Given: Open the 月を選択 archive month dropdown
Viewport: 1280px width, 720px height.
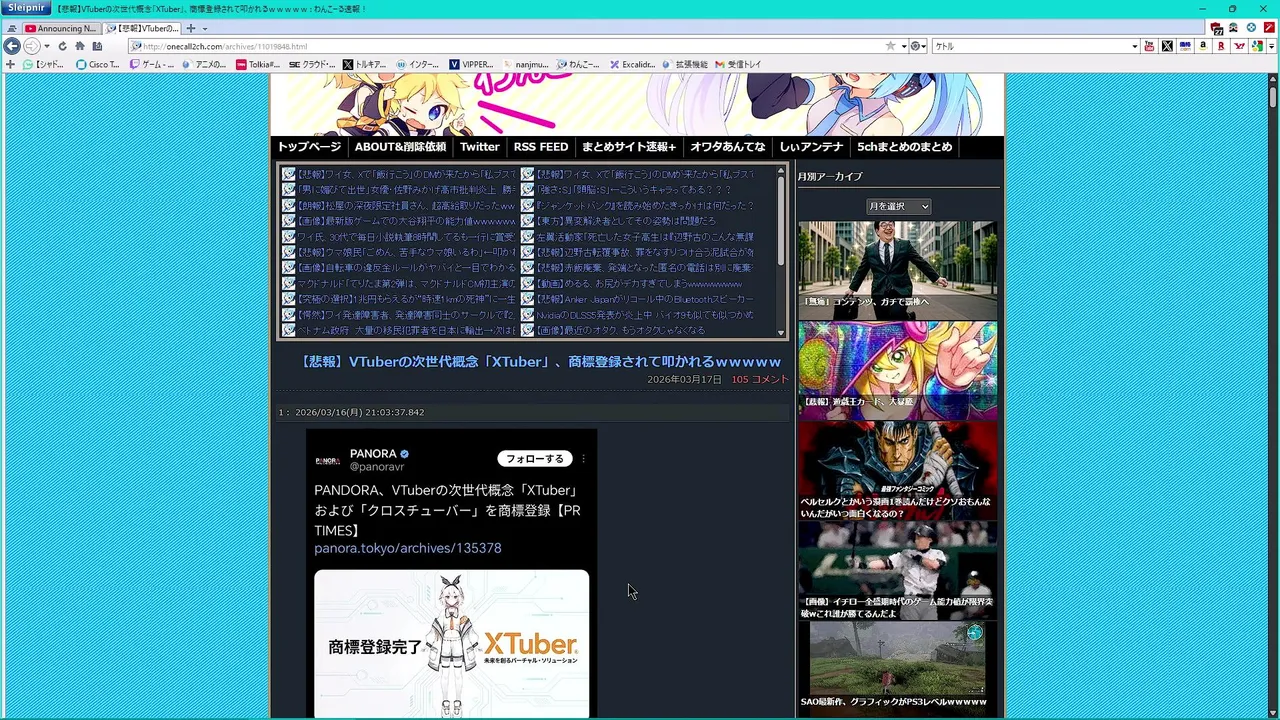Looking at the screenshot, I should (x=898, y=206).
